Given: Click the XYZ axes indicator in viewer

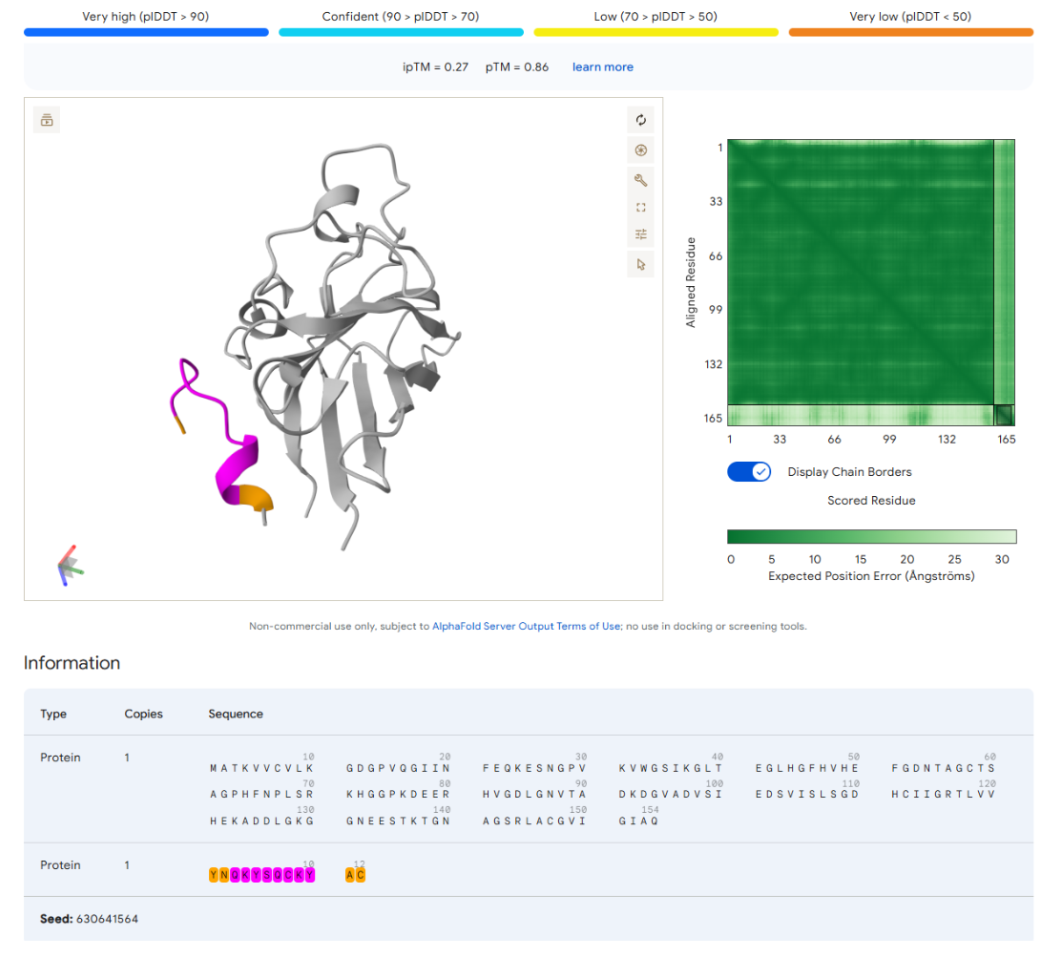Looking at the screenshot, I should coord(69,566).
